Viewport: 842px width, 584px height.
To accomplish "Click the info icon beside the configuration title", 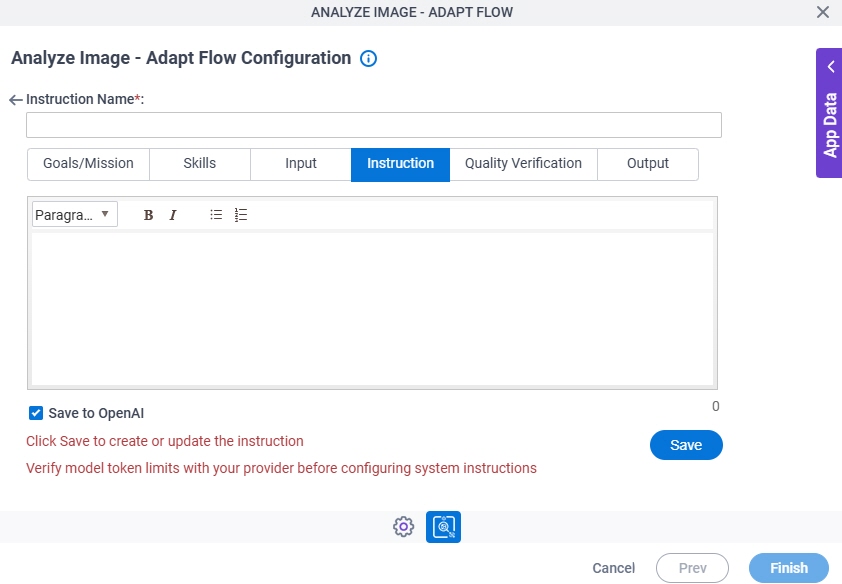I will point(368,58).
